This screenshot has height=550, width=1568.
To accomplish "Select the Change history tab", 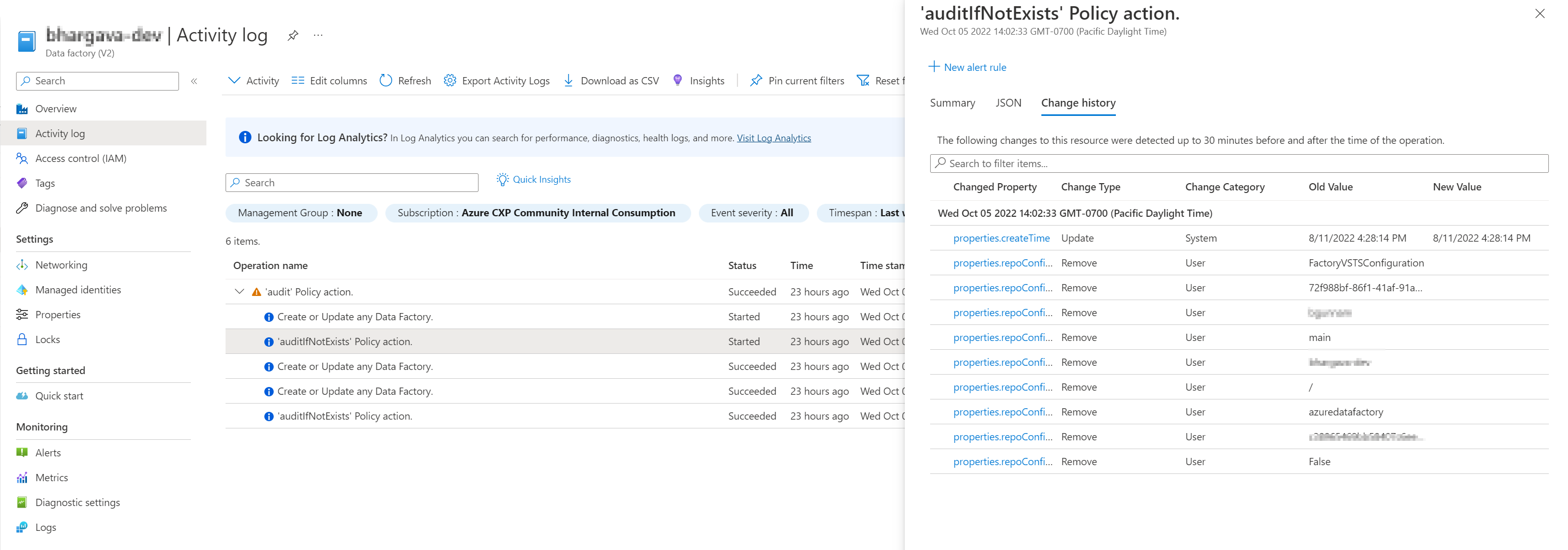I will tap(1078, 103).
